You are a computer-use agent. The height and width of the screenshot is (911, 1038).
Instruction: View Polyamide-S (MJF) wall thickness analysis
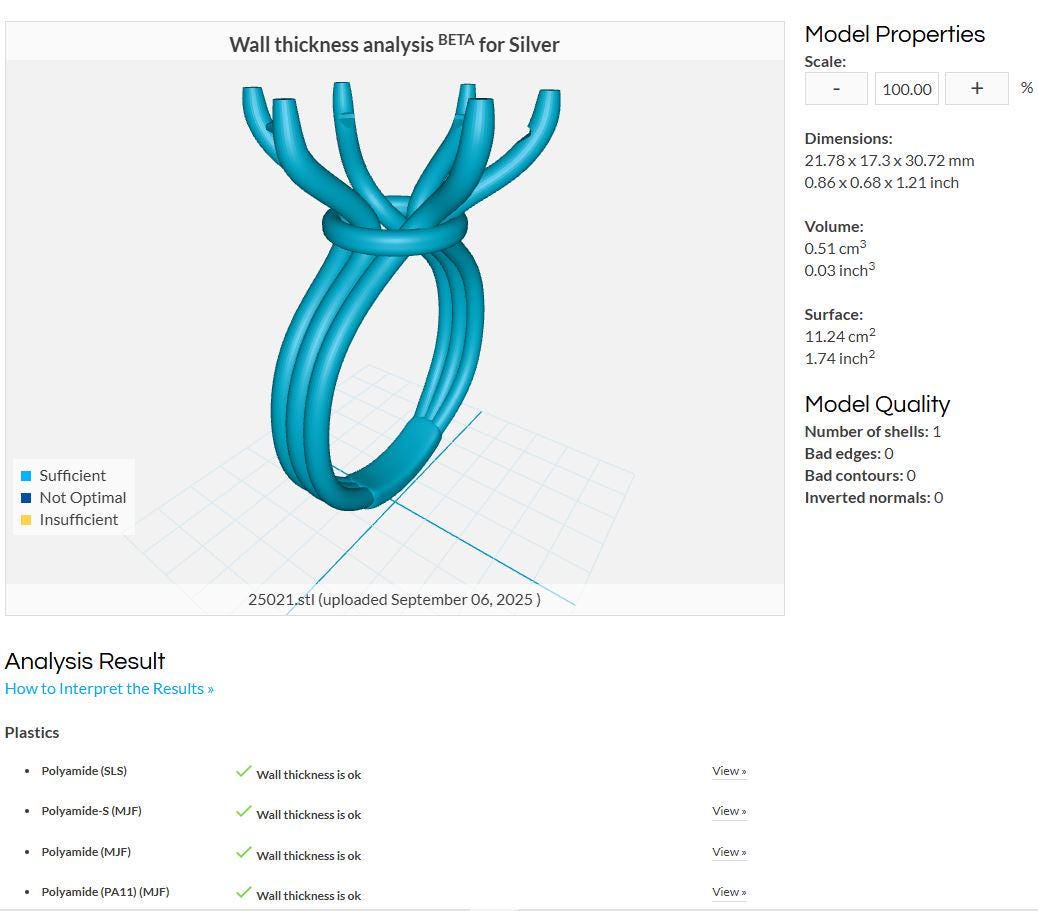click(729, 811)
